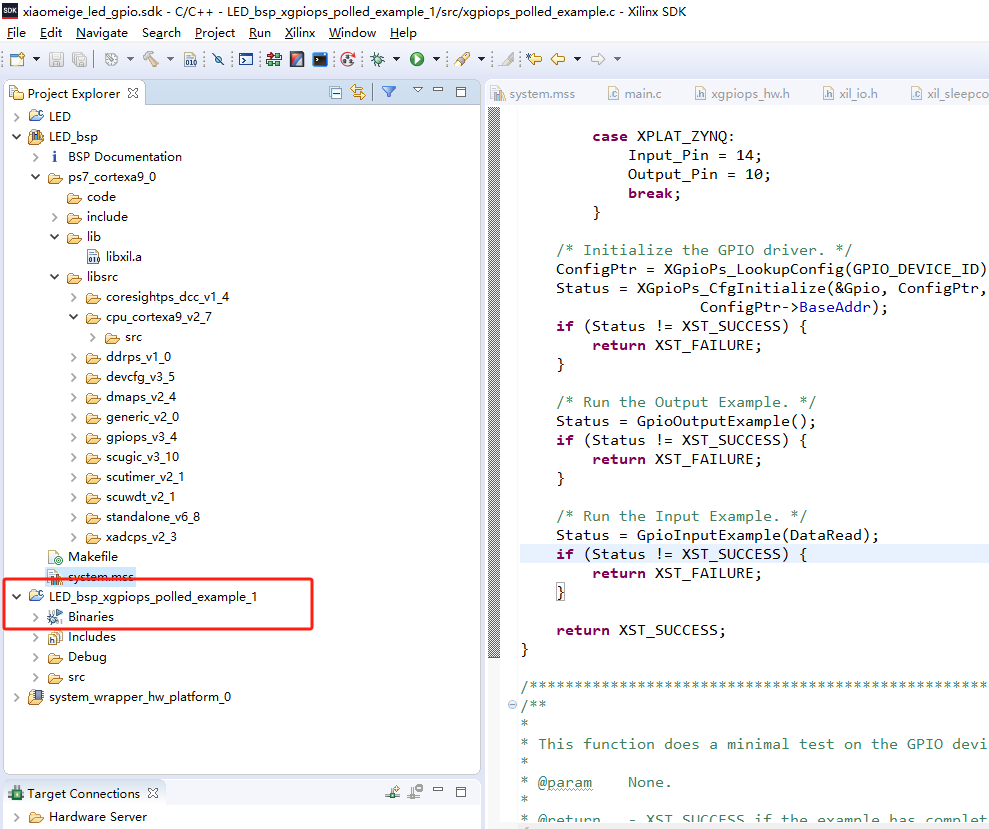Click the Debug bug icon

click(x=378, y=59)
